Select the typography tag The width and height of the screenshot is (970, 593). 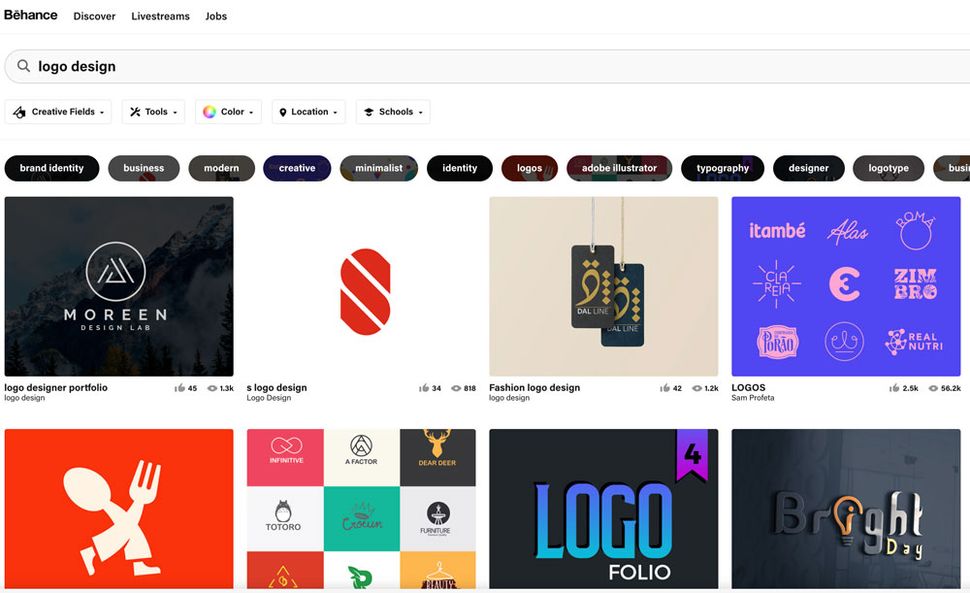point(723,168)
